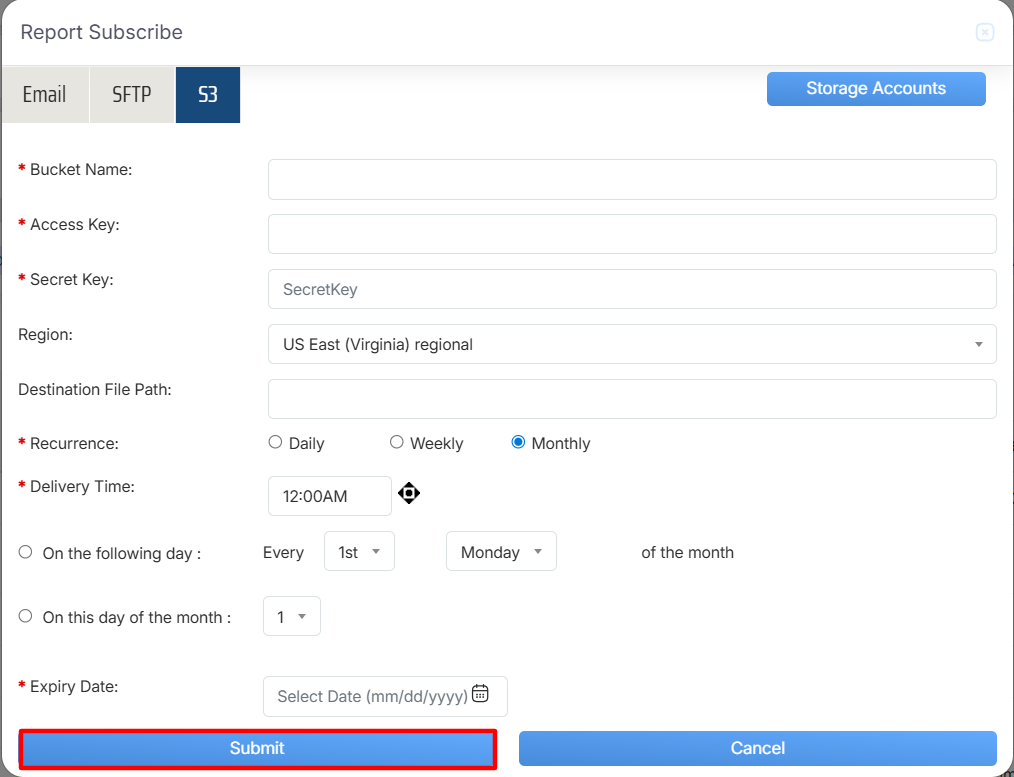The width and height of the screenshot is (1014, 777).
Task: Choose the Monthly recurrence radio button
Action: 518,442
